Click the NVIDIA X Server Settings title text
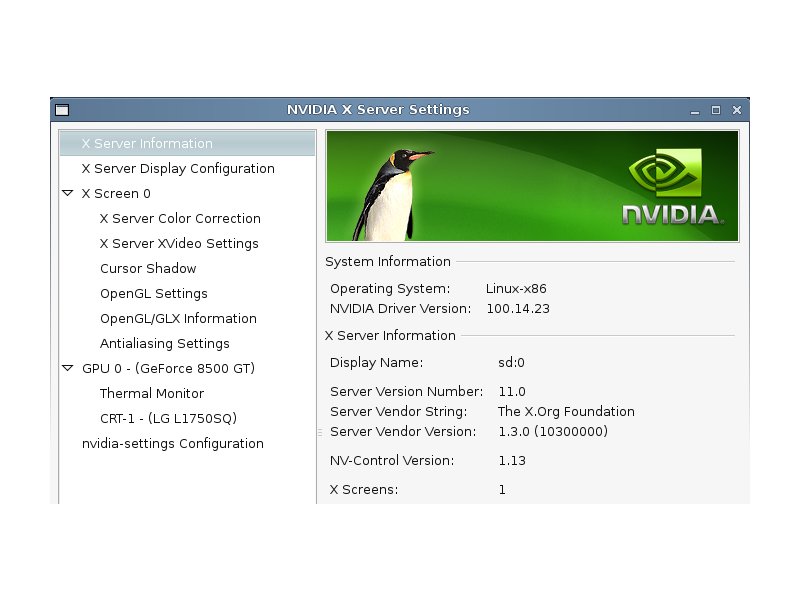This screenshot has height=600, width=800. point(378,110)
